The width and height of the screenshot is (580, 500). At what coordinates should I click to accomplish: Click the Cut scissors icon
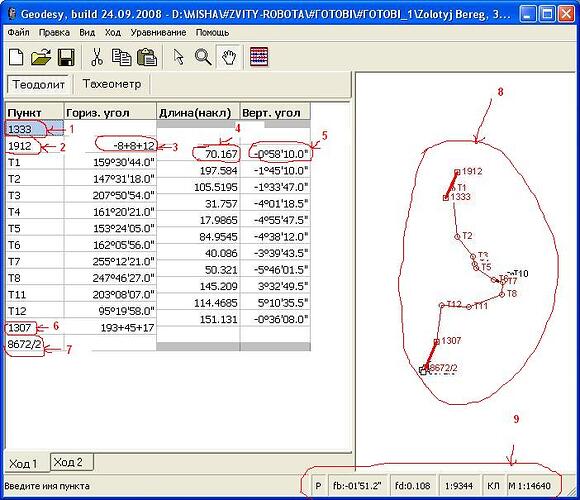[x=97, y=57]
